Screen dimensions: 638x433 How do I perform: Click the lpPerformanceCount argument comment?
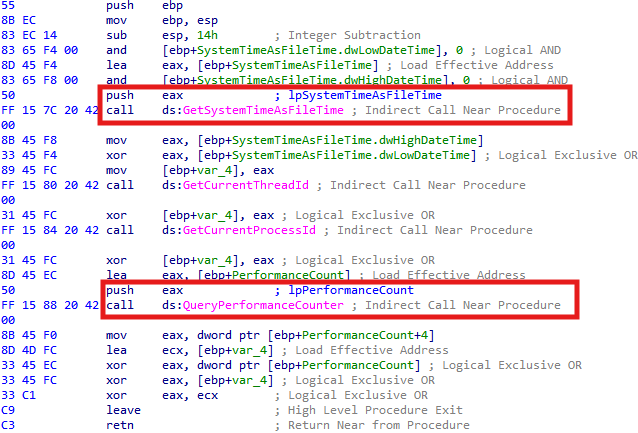[x=351, y=290]
